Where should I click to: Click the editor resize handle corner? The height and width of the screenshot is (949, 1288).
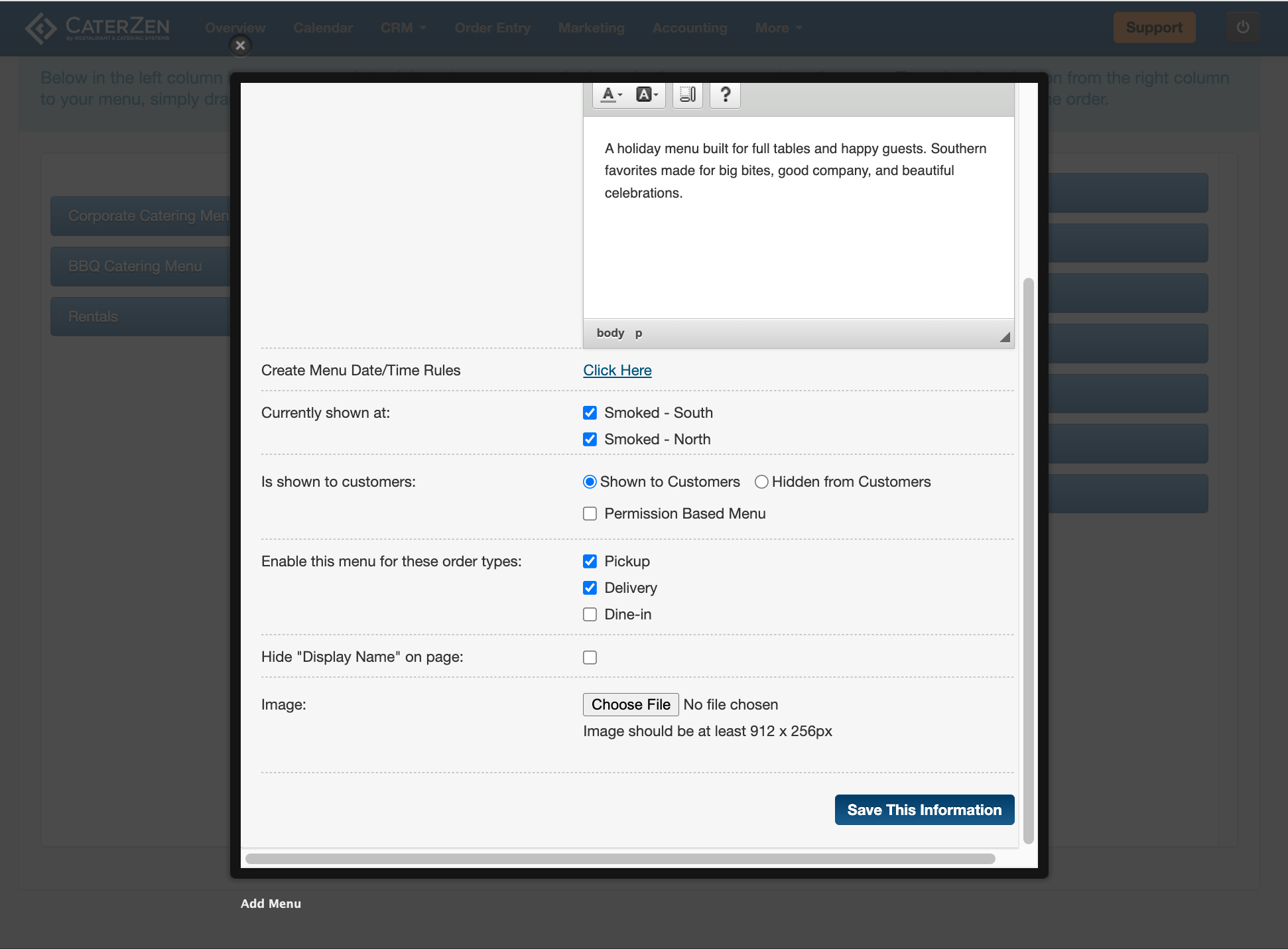click(x=1005, y=337)
